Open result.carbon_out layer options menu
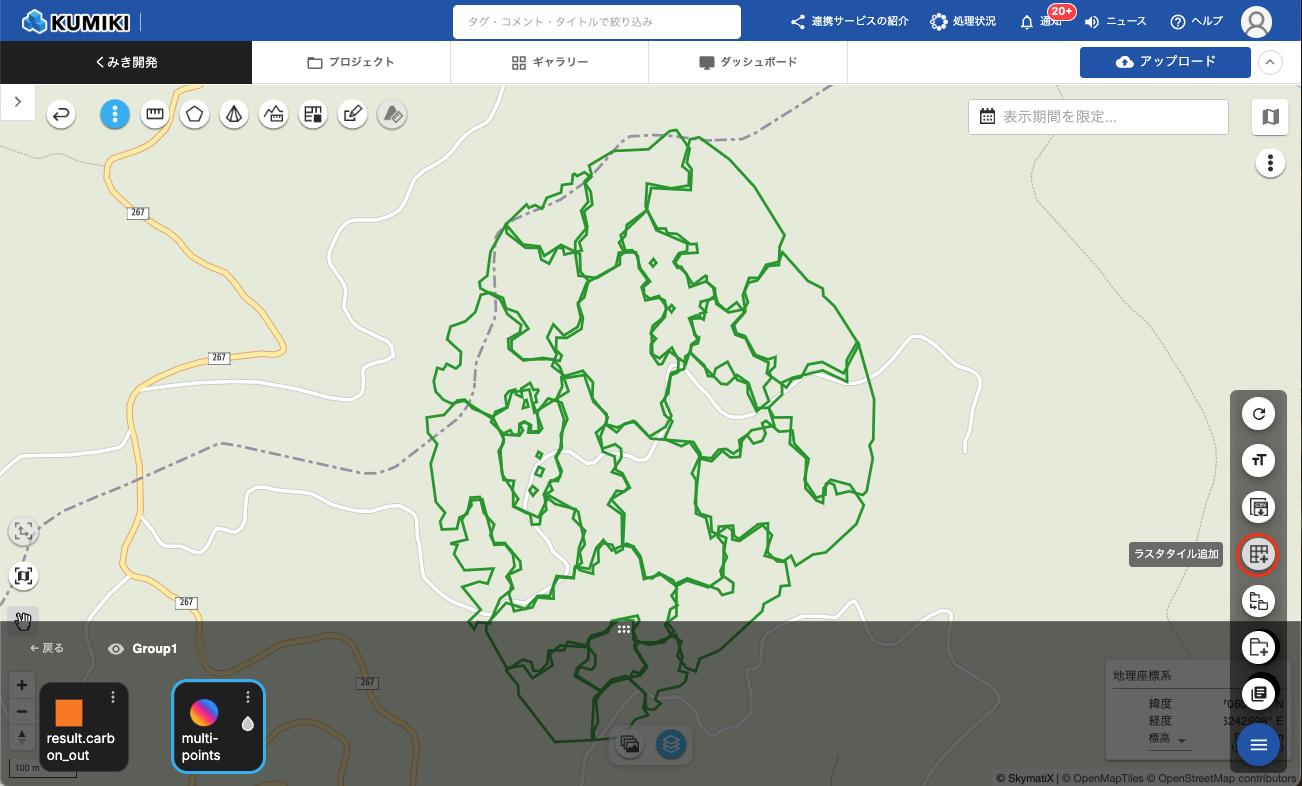The height and width of the screenshot is (786, 1302). (x=113, y=697)
